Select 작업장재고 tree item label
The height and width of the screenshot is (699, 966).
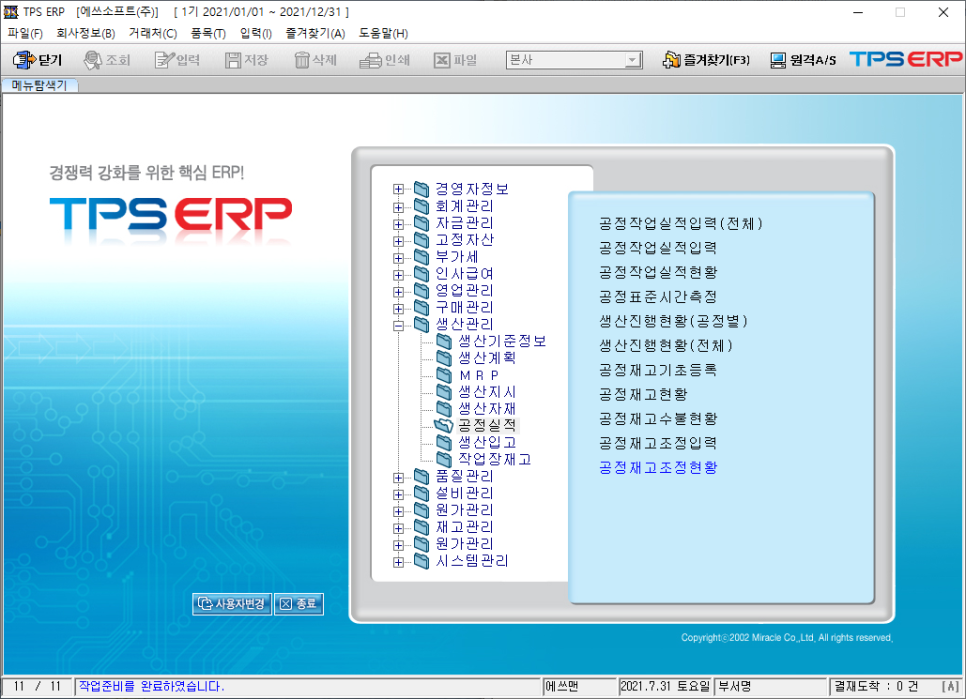[495, 459]
